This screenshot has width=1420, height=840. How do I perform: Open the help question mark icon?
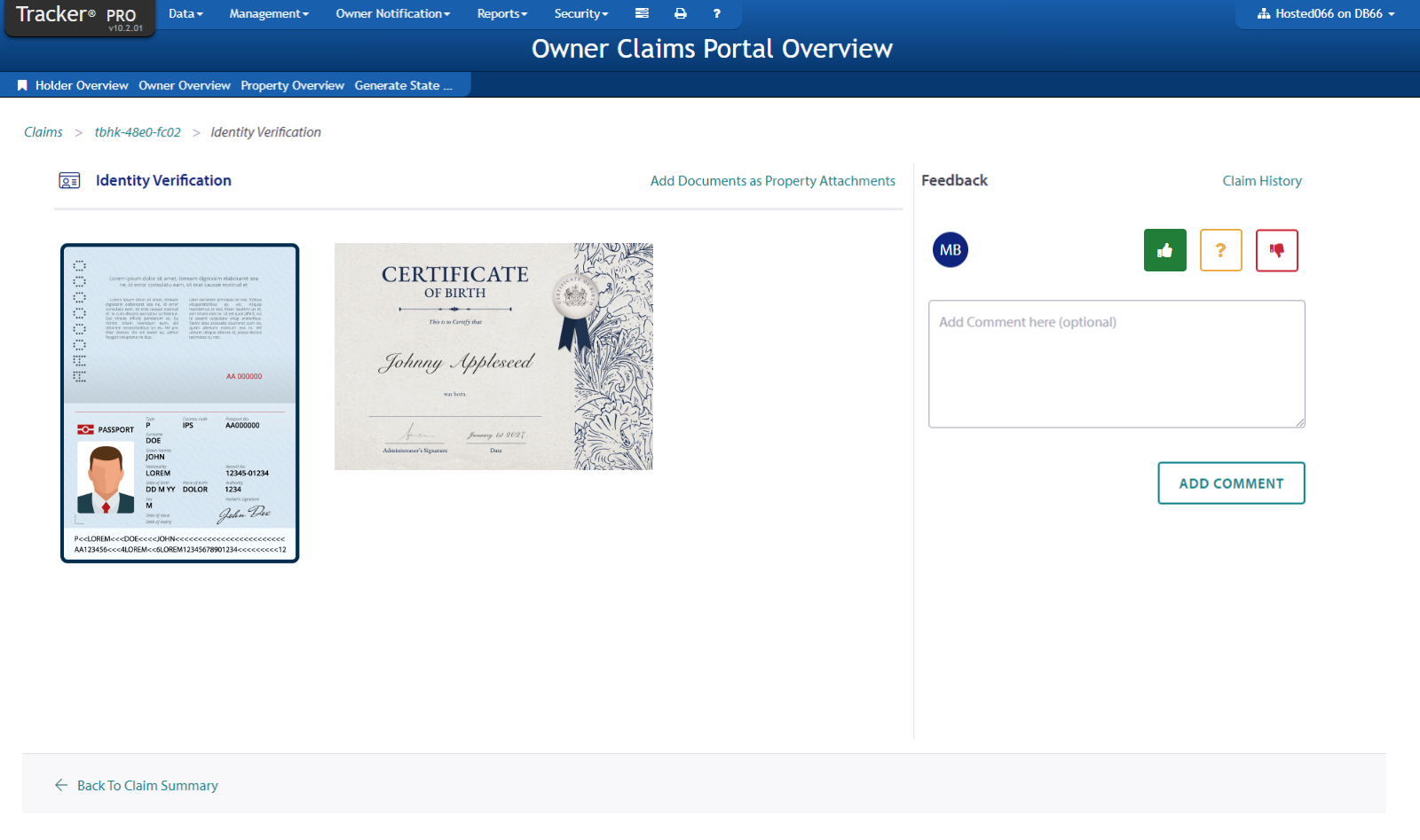pos(716,13)
